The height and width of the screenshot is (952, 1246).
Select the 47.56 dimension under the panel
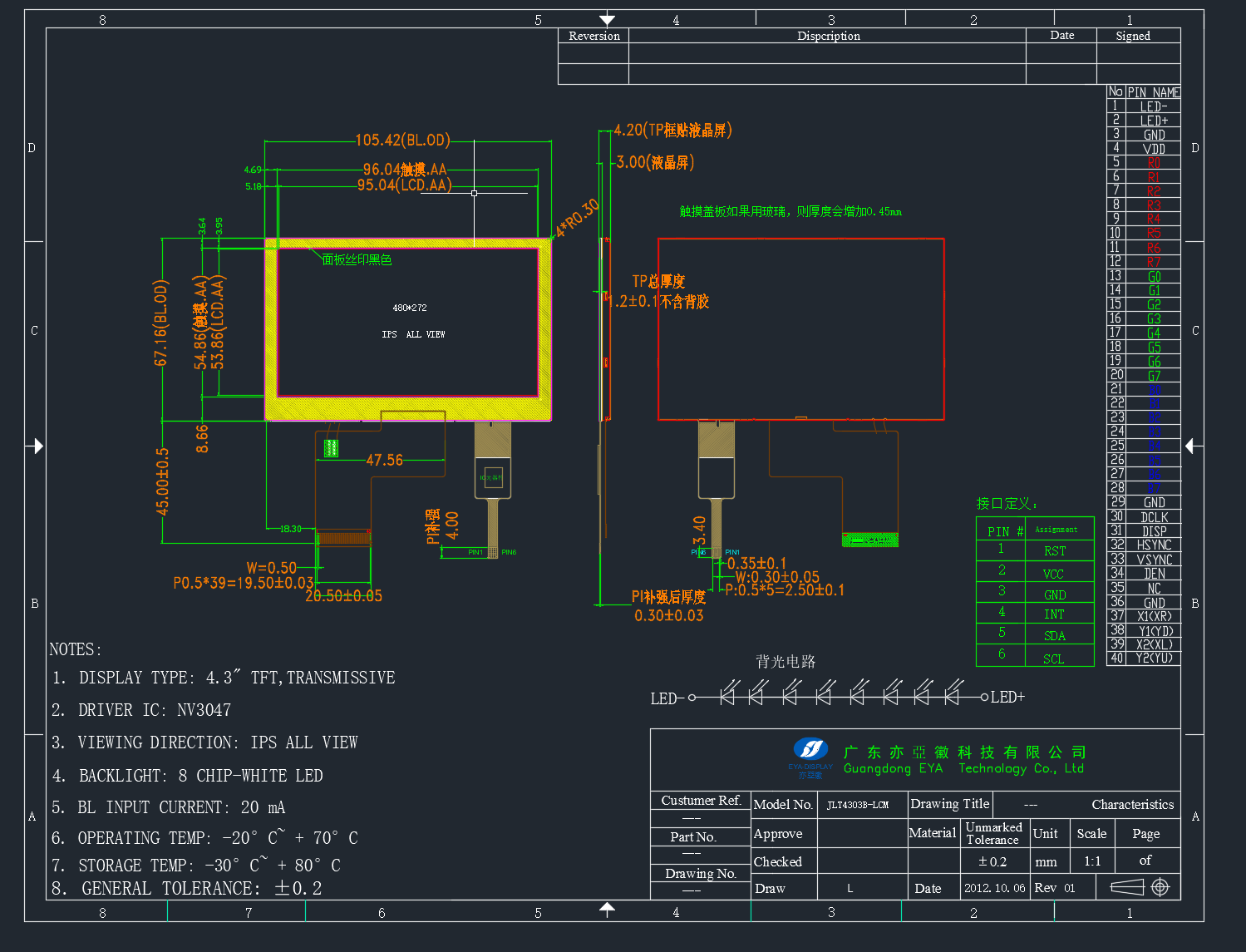[x=384, y=460]
